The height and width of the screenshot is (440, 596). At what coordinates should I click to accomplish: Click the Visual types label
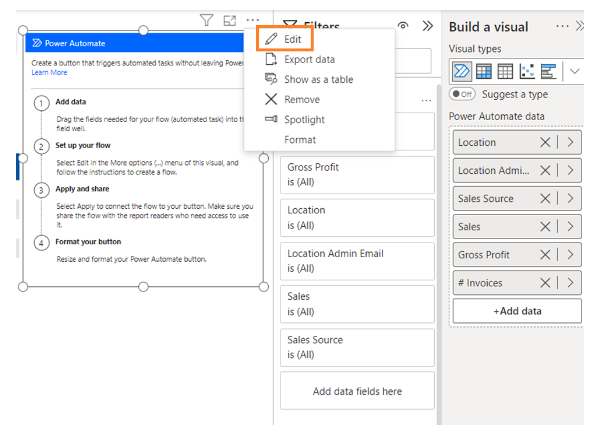[x=475, y=49]
